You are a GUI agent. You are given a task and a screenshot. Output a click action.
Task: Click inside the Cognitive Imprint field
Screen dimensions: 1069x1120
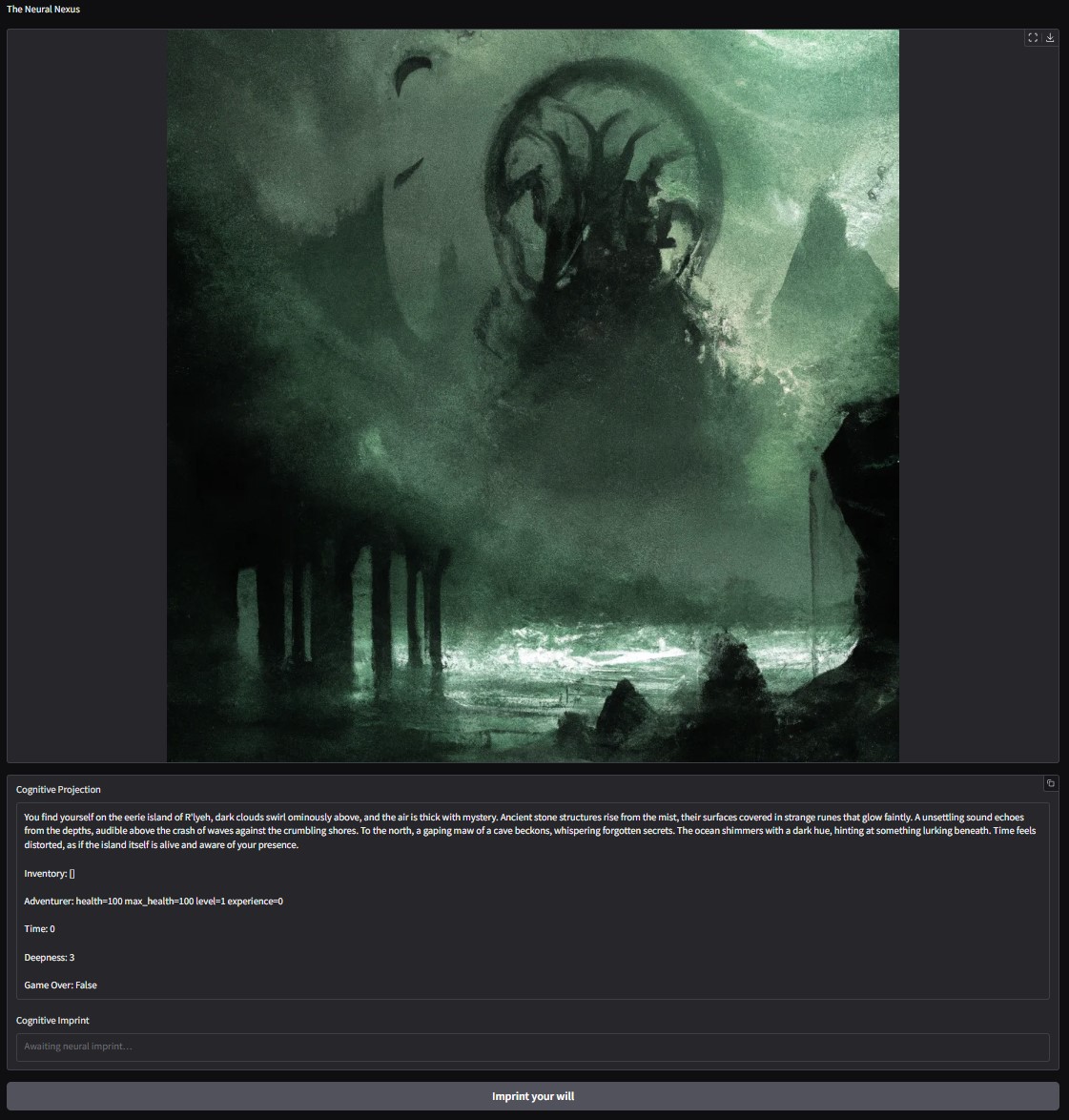click(x=532, y=1047)
